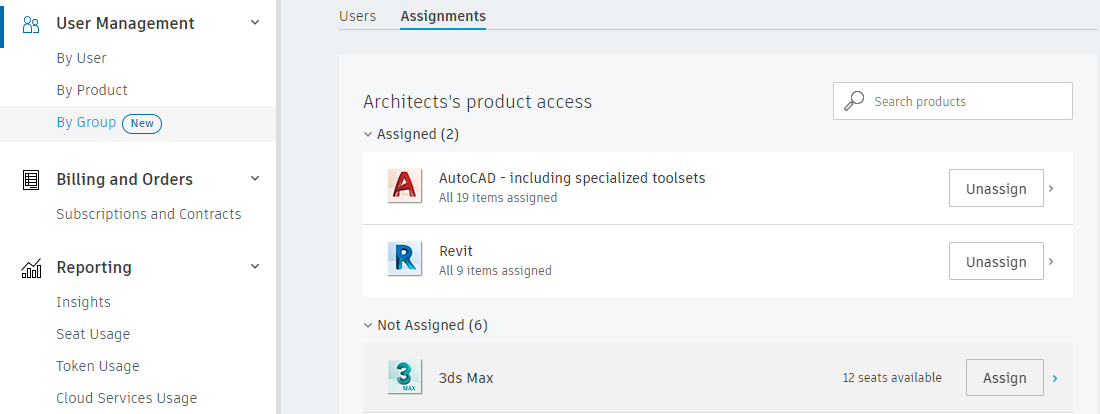Click the Reporting heading
This screenshot has width=1100, height=414.
pos(94,267)
